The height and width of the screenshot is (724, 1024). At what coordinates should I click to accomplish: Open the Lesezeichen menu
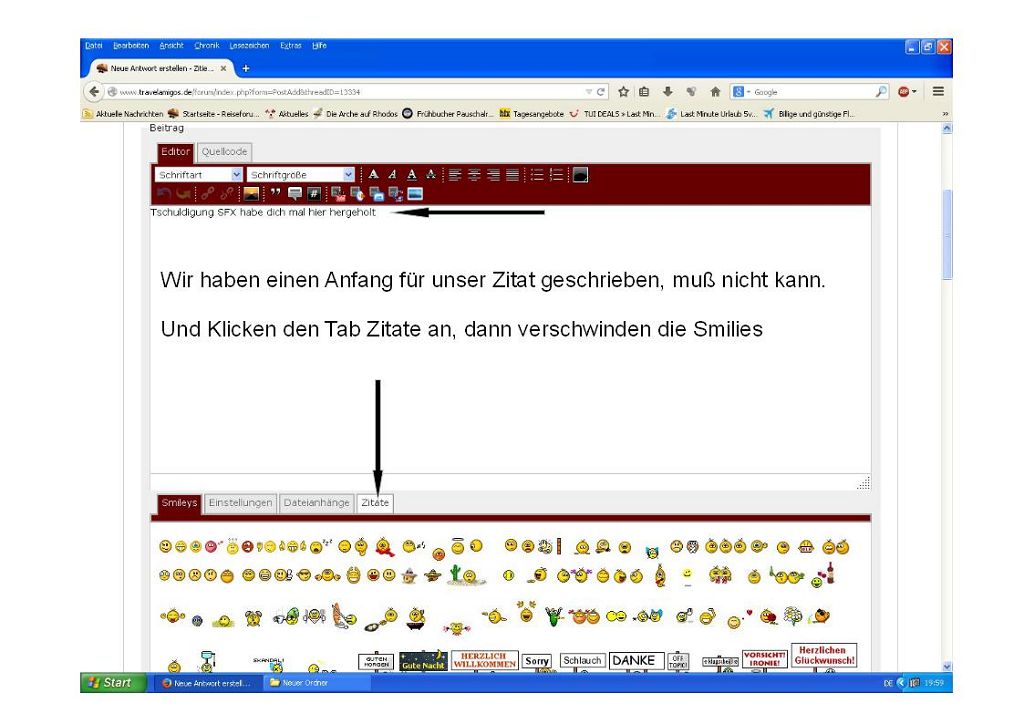point(248,46)
